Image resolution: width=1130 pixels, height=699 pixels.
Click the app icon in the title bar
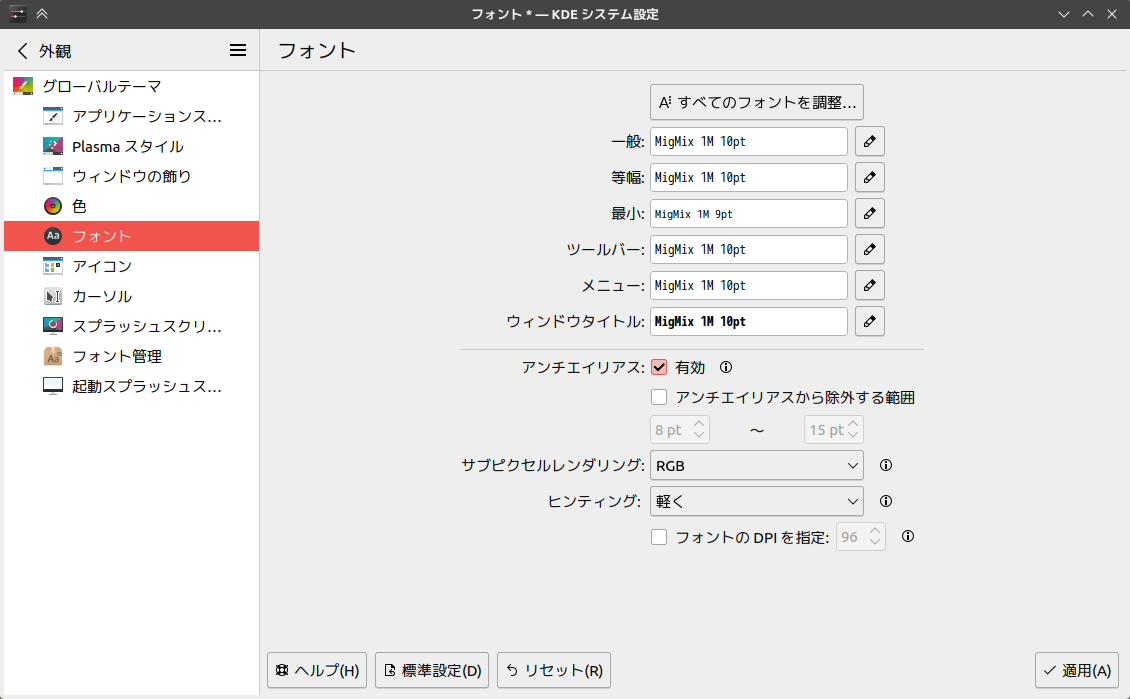coord(18,14)
